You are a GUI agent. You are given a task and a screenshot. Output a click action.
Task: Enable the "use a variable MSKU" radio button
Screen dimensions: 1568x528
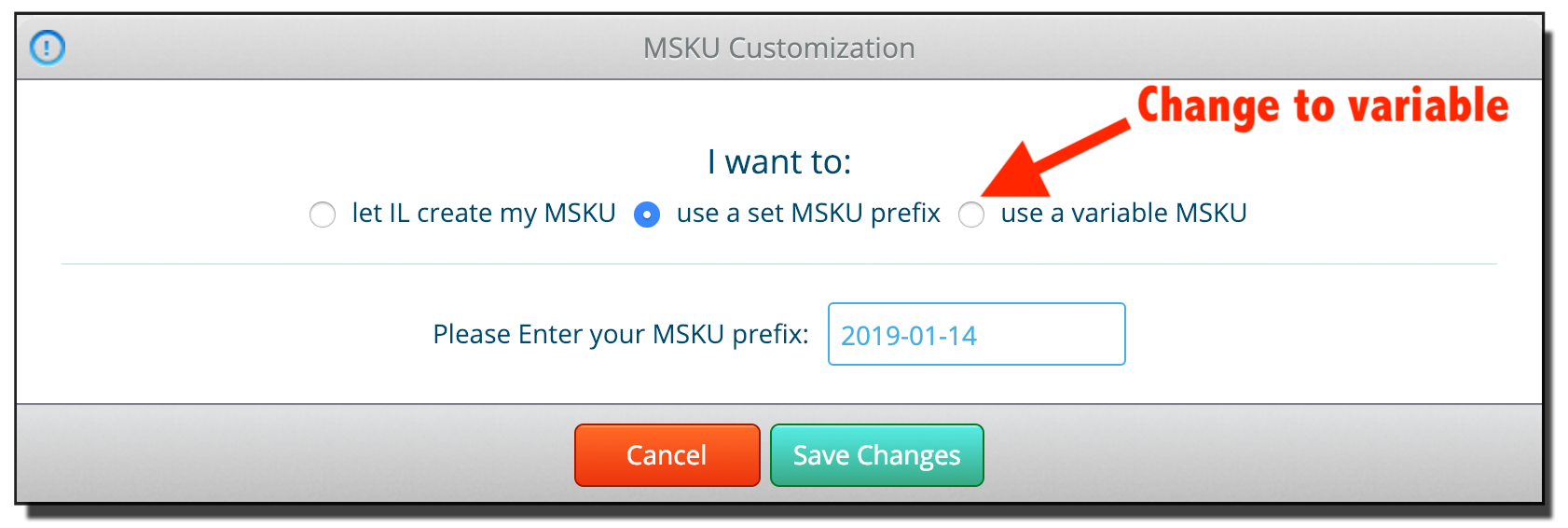971,215
